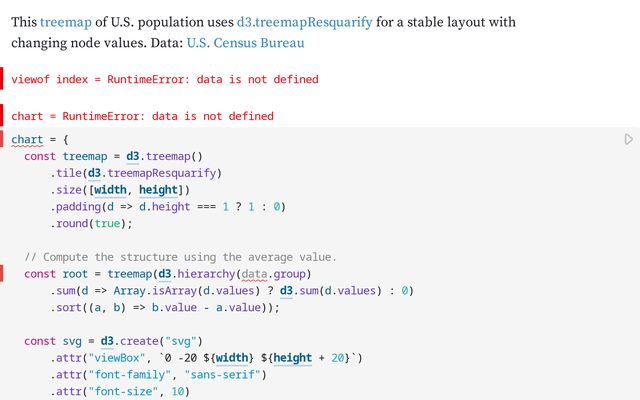This screenshot has width=640, height=400.
Task: Place cursor on the comment line
Action: [x=180, y=257]
